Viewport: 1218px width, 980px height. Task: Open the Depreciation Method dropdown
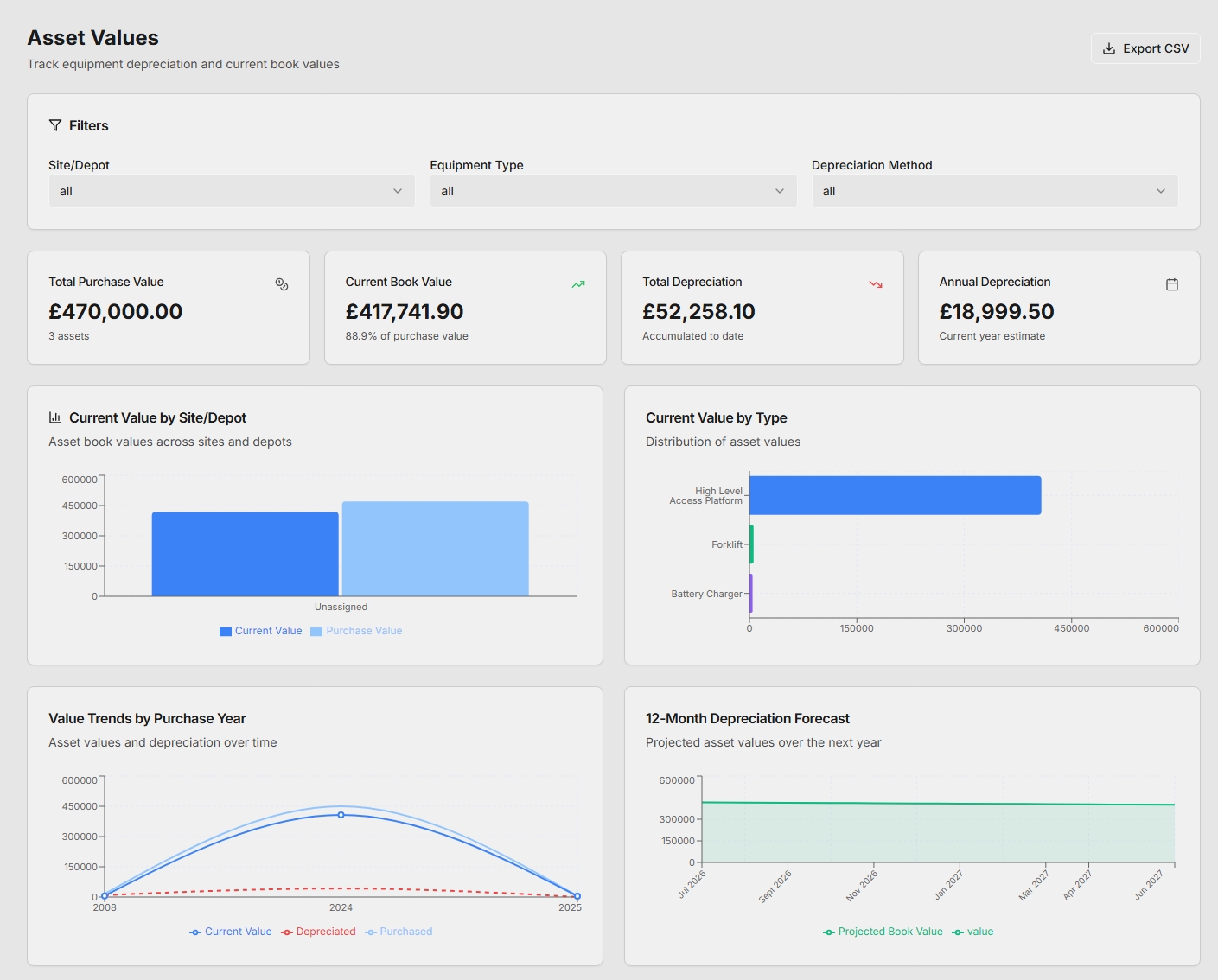[x=995, y=191]
